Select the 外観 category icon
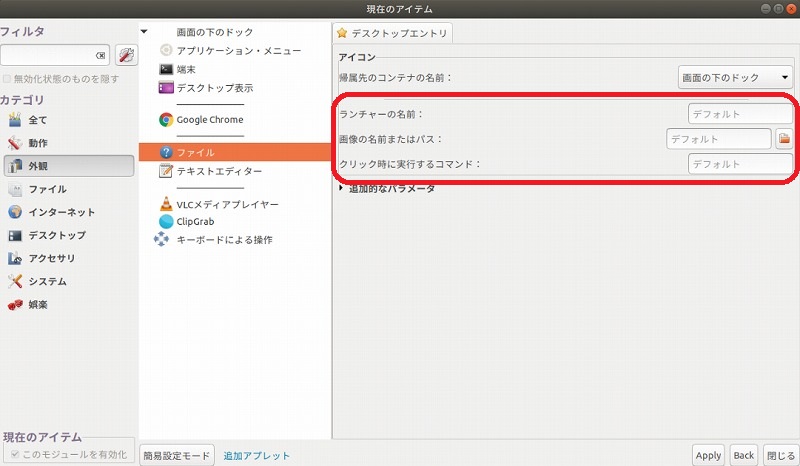This screenshot has width=800, height=466. 15,166
